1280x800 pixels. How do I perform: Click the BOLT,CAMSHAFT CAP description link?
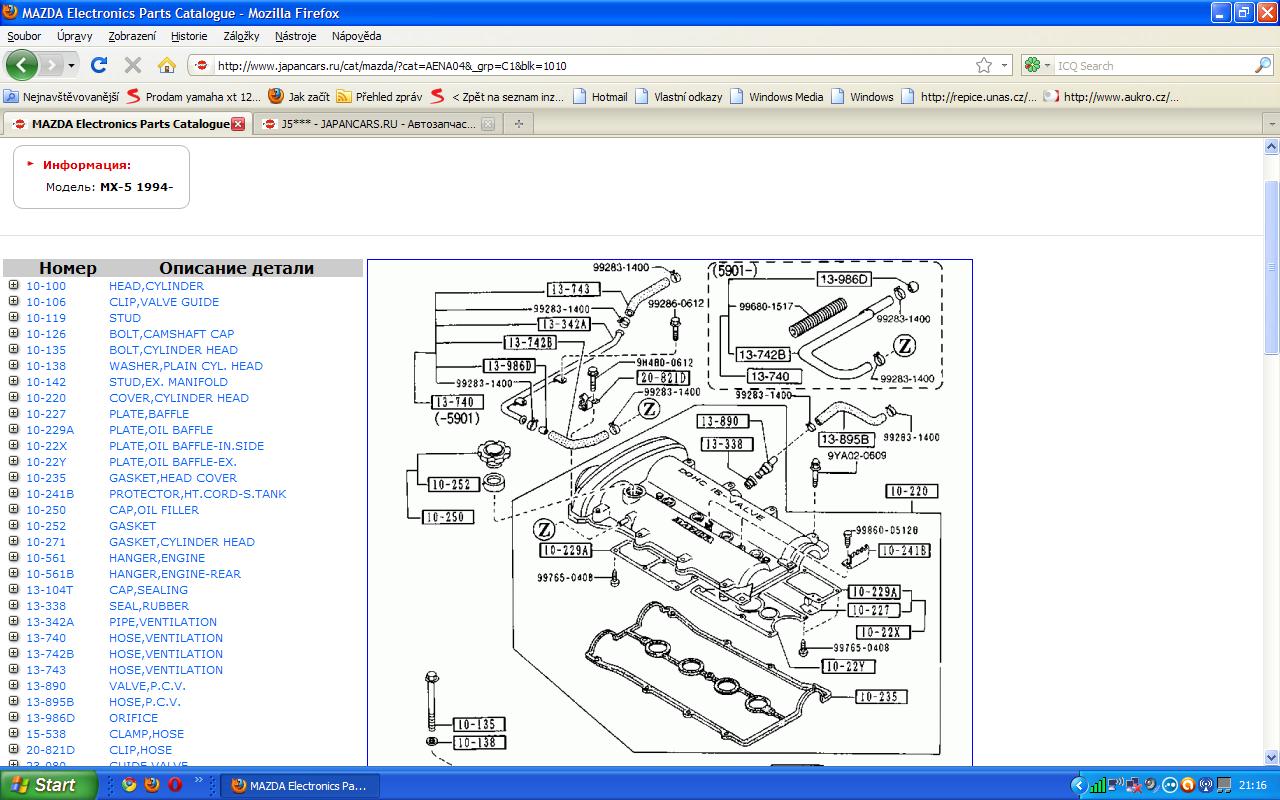coord(171,334)
